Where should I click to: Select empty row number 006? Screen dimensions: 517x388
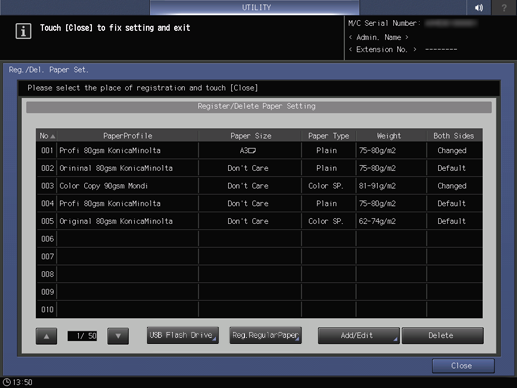(x=259, y=239)
